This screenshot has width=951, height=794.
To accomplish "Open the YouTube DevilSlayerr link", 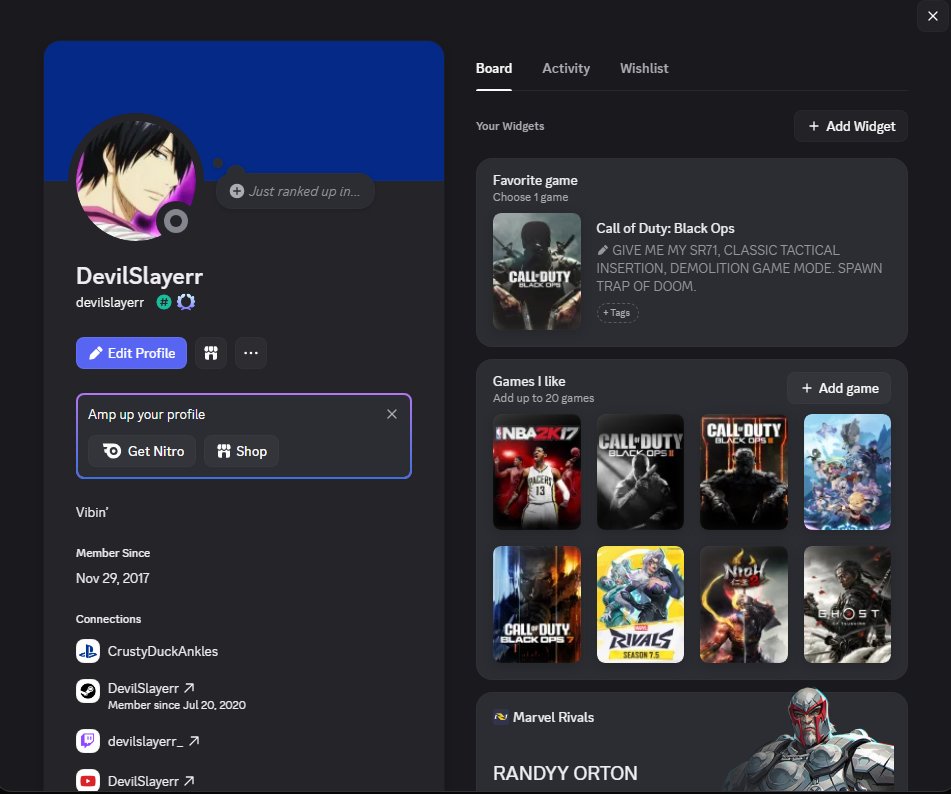I will (x=151, y=781).
